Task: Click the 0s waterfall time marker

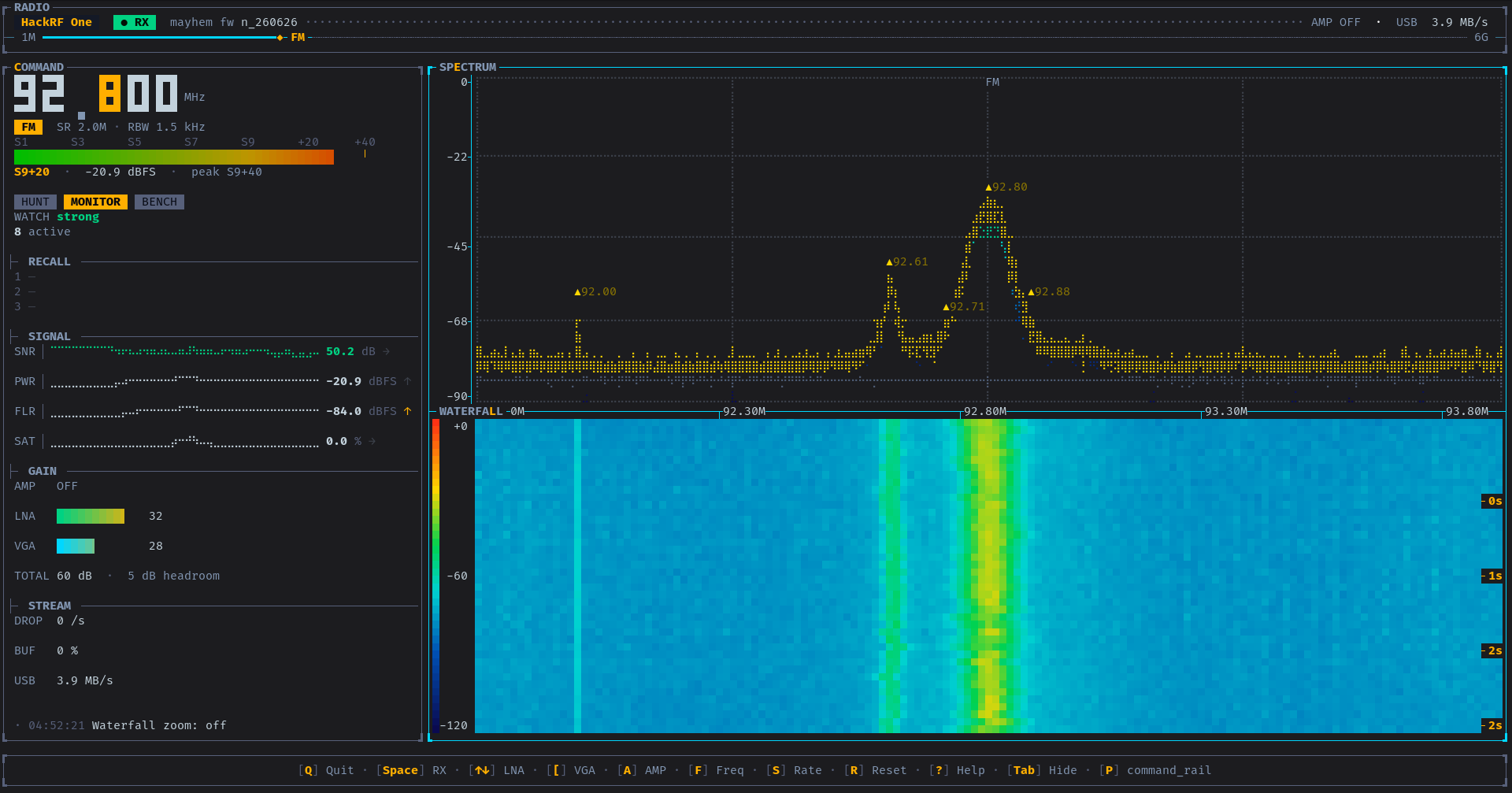Action: point(1493,501)
